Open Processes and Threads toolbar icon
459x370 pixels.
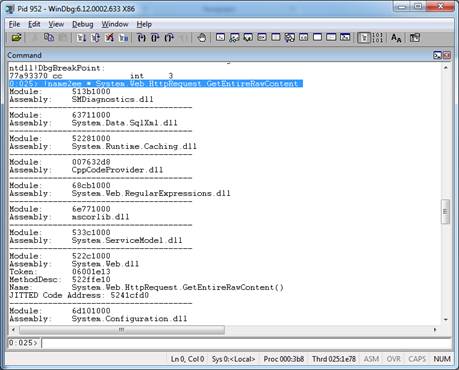tap(331, 37)
